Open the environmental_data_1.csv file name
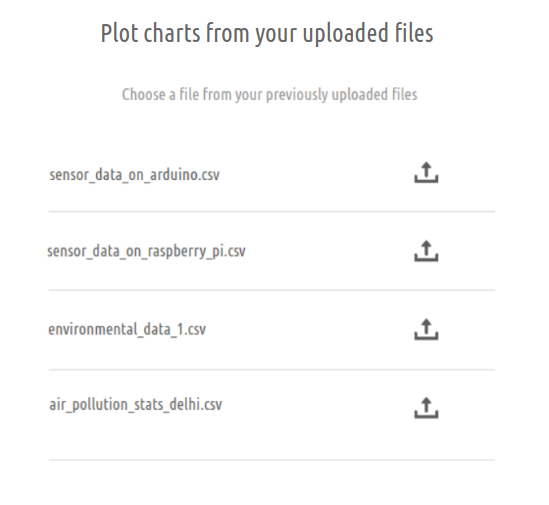The height and width of the screenshot is (505, 549). [x=127, y=330]
